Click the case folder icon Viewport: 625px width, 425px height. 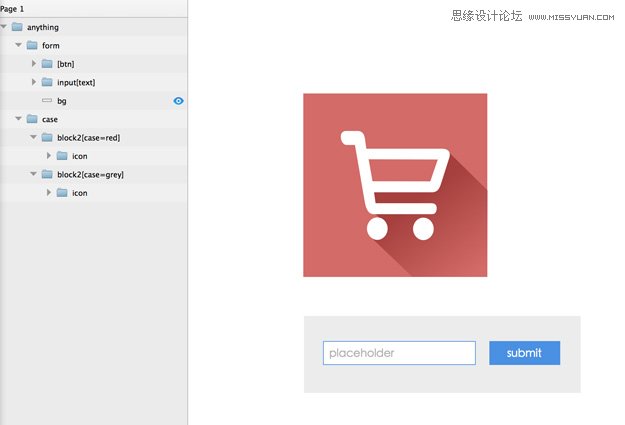pos(32,119)
